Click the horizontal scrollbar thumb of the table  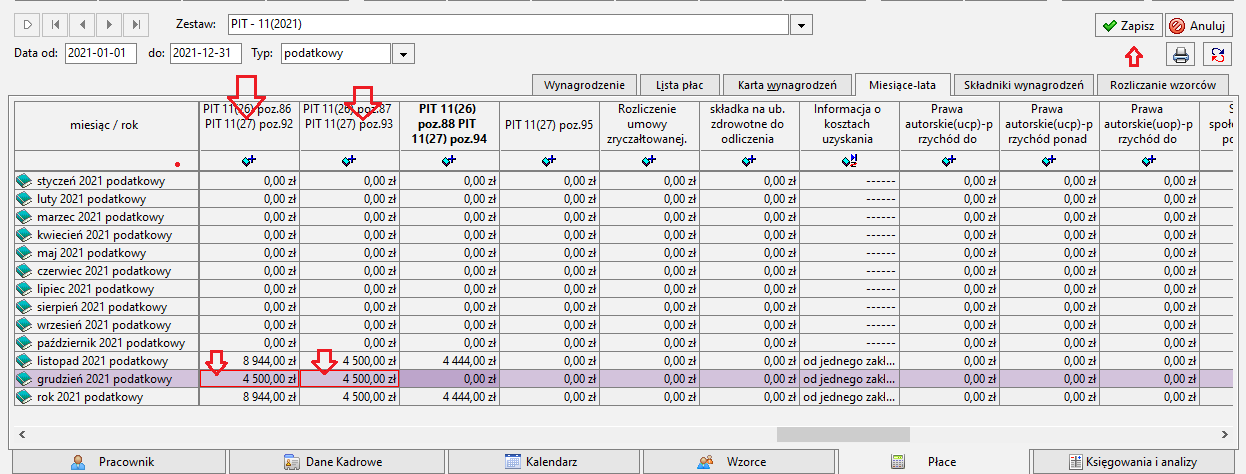tap(843, 434)
